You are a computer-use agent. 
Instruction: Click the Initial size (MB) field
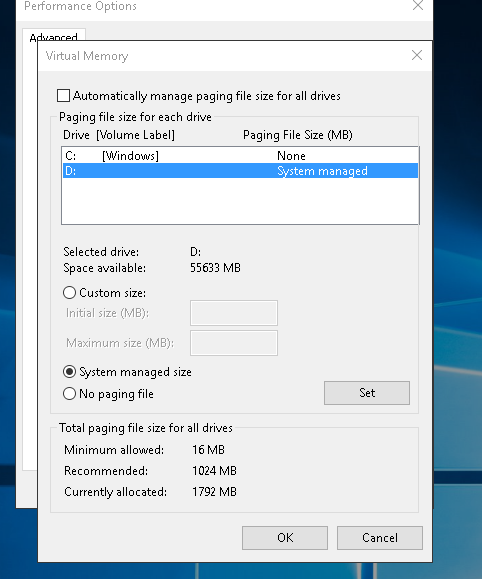coord(234,313)
